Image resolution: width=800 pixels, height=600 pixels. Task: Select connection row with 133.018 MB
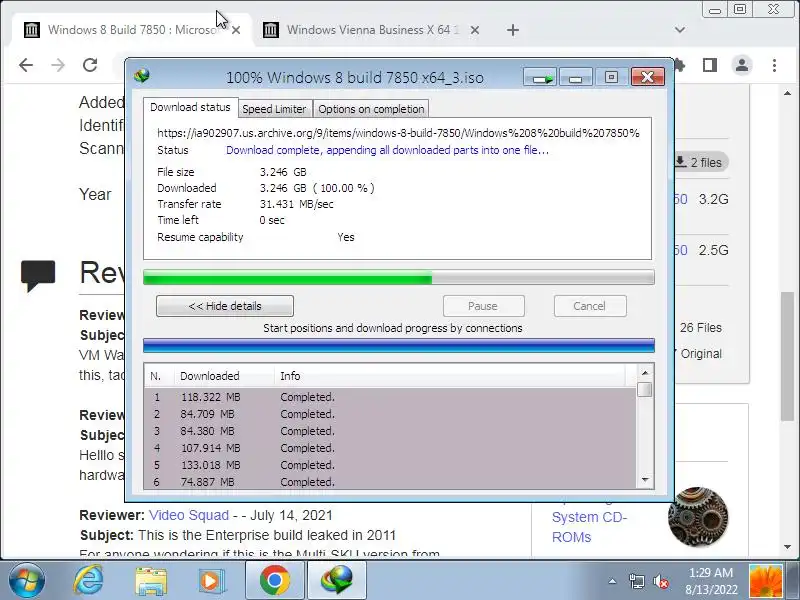coord(390,465)
